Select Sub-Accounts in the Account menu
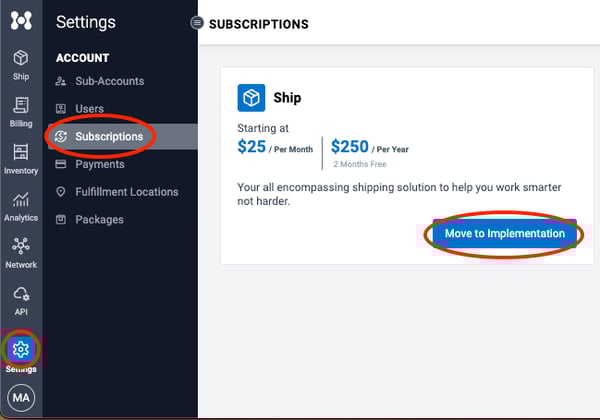 tap(109, 81)
